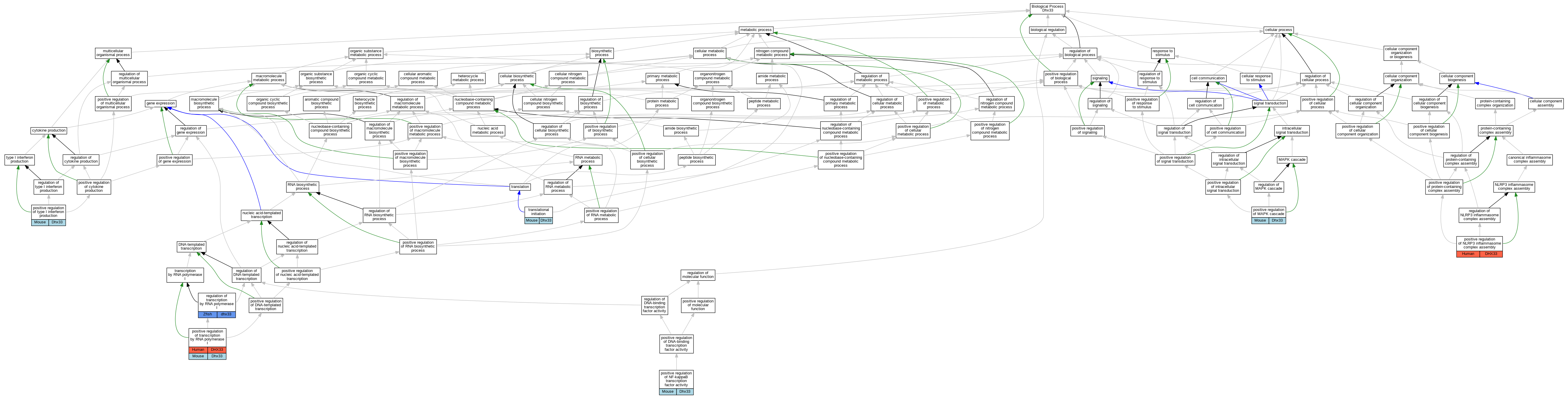Click the 'amide metabolic process' node
Image resolution: width=1568 pixels, height=398 pixels.
[771, 78]
